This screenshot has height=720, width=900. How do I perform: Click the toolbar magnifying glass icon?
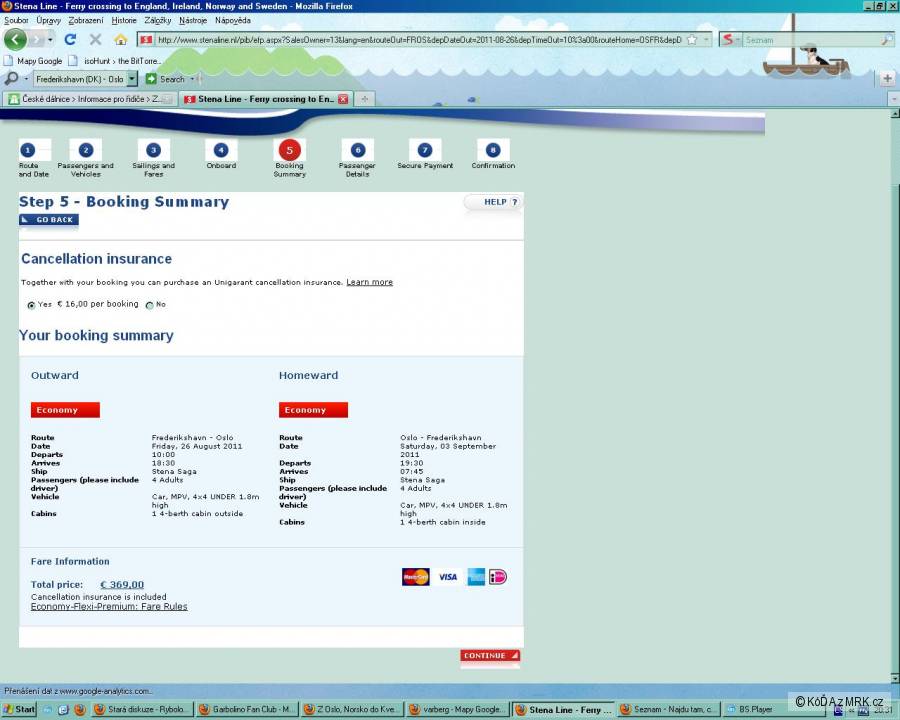tap(11, 79)
